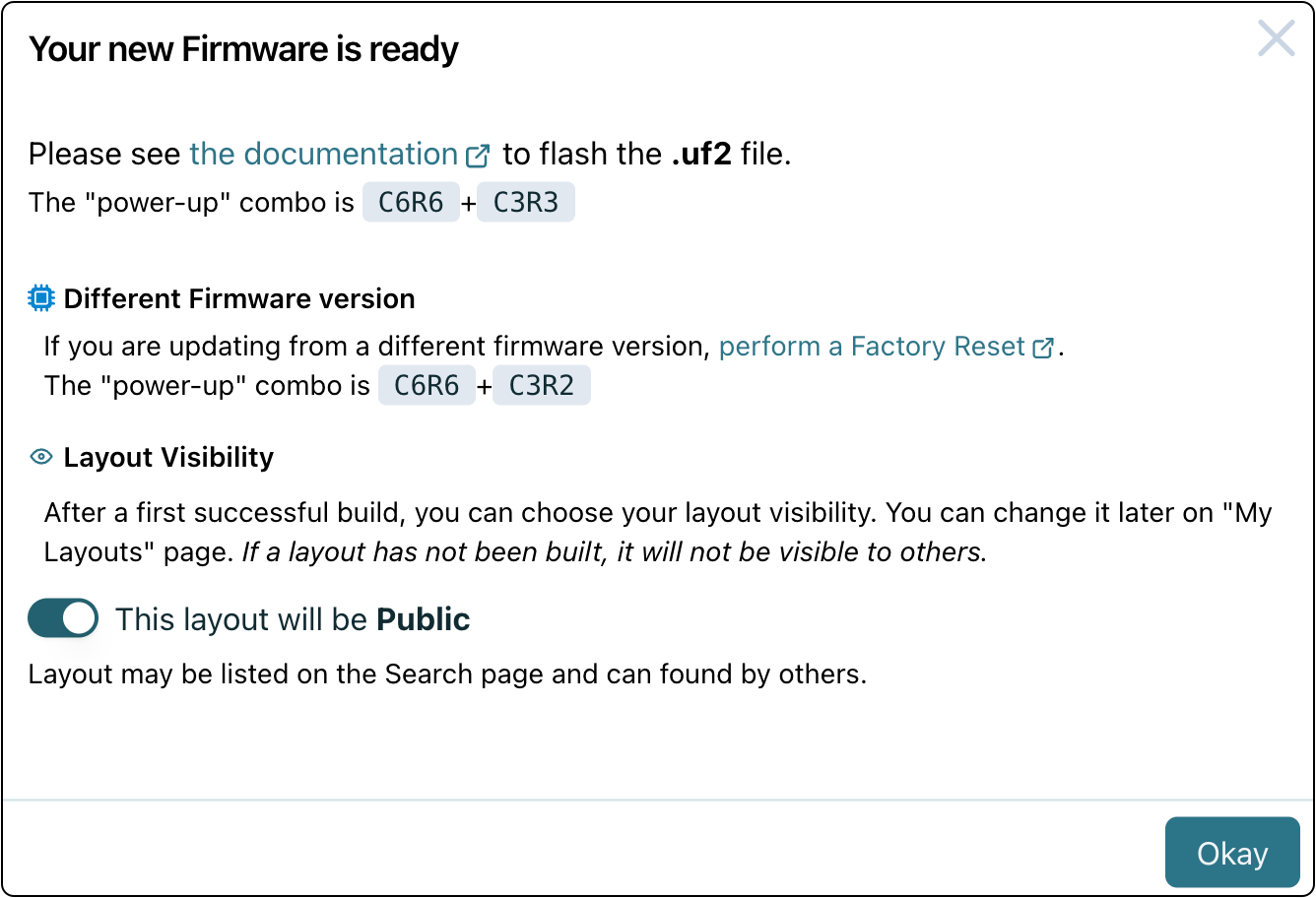1316x898 pixels.
Task: Click the Your new Firmware is ready heading
Action: pos(243,48)
